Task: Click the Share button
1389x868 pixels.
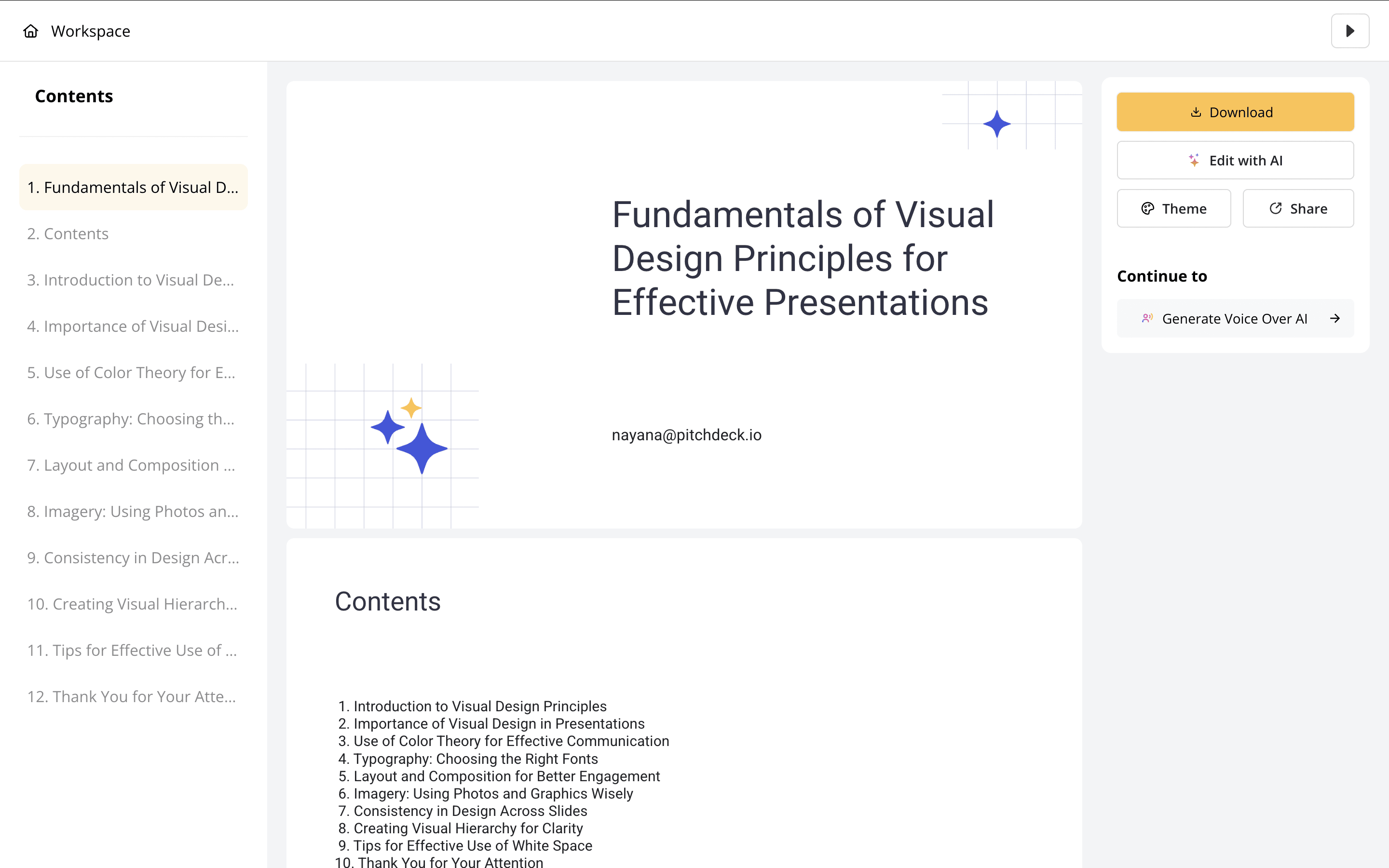Action: tap(1298, 208)
